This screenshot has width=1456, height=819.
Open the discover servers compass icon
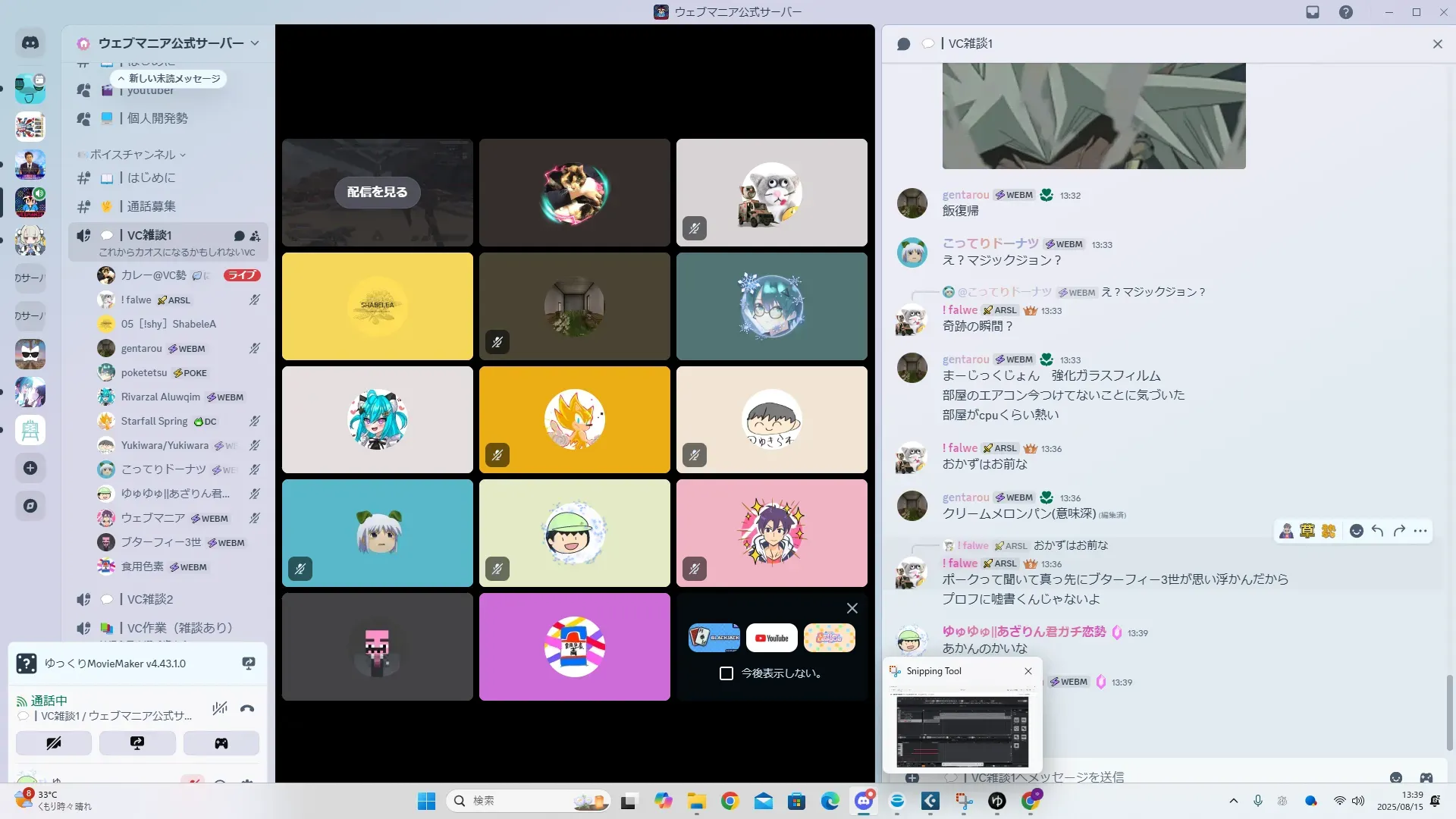click(30, 506)
